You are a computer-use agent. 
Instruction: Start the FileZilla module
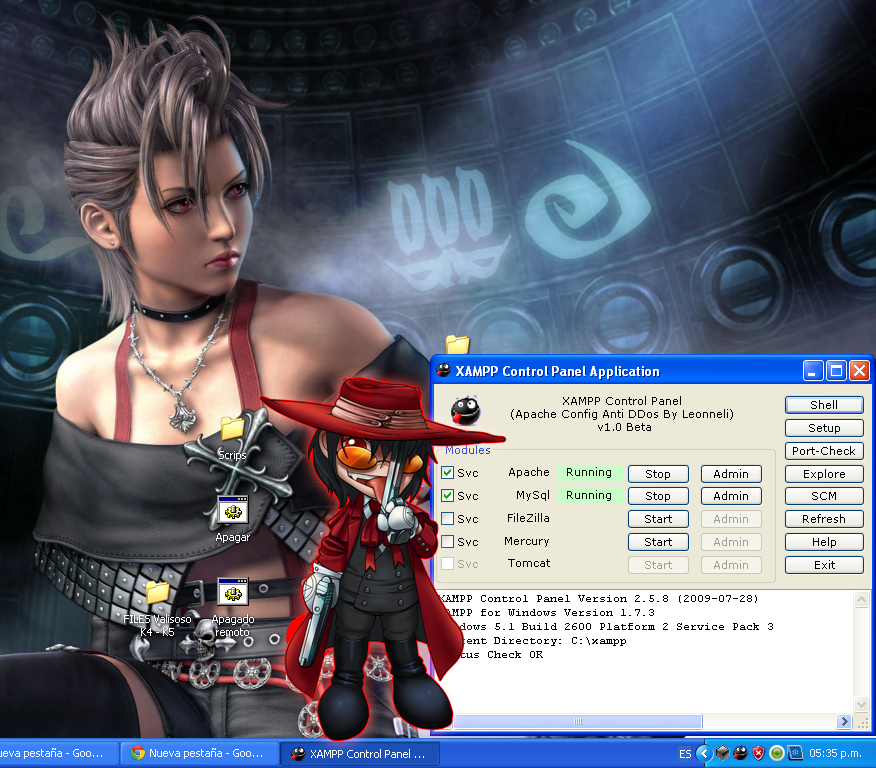[657, 519]
